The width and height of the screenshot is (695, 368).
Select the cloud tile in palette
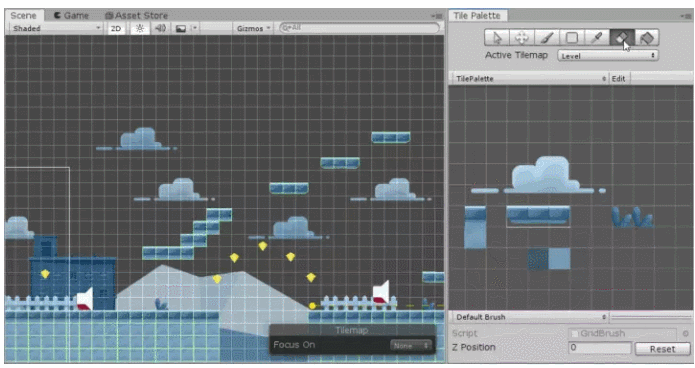coord(539,175)
